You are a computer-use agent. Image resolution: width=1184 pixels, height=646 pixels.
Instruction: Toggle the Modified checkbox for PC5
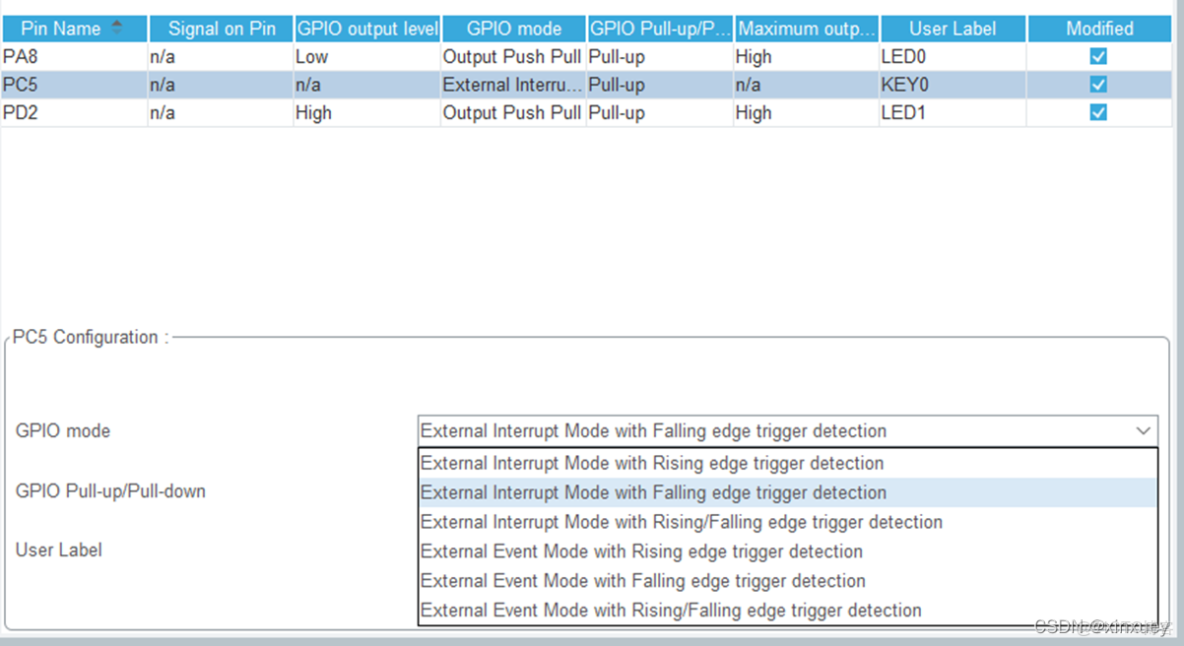tap(1099, 85)
